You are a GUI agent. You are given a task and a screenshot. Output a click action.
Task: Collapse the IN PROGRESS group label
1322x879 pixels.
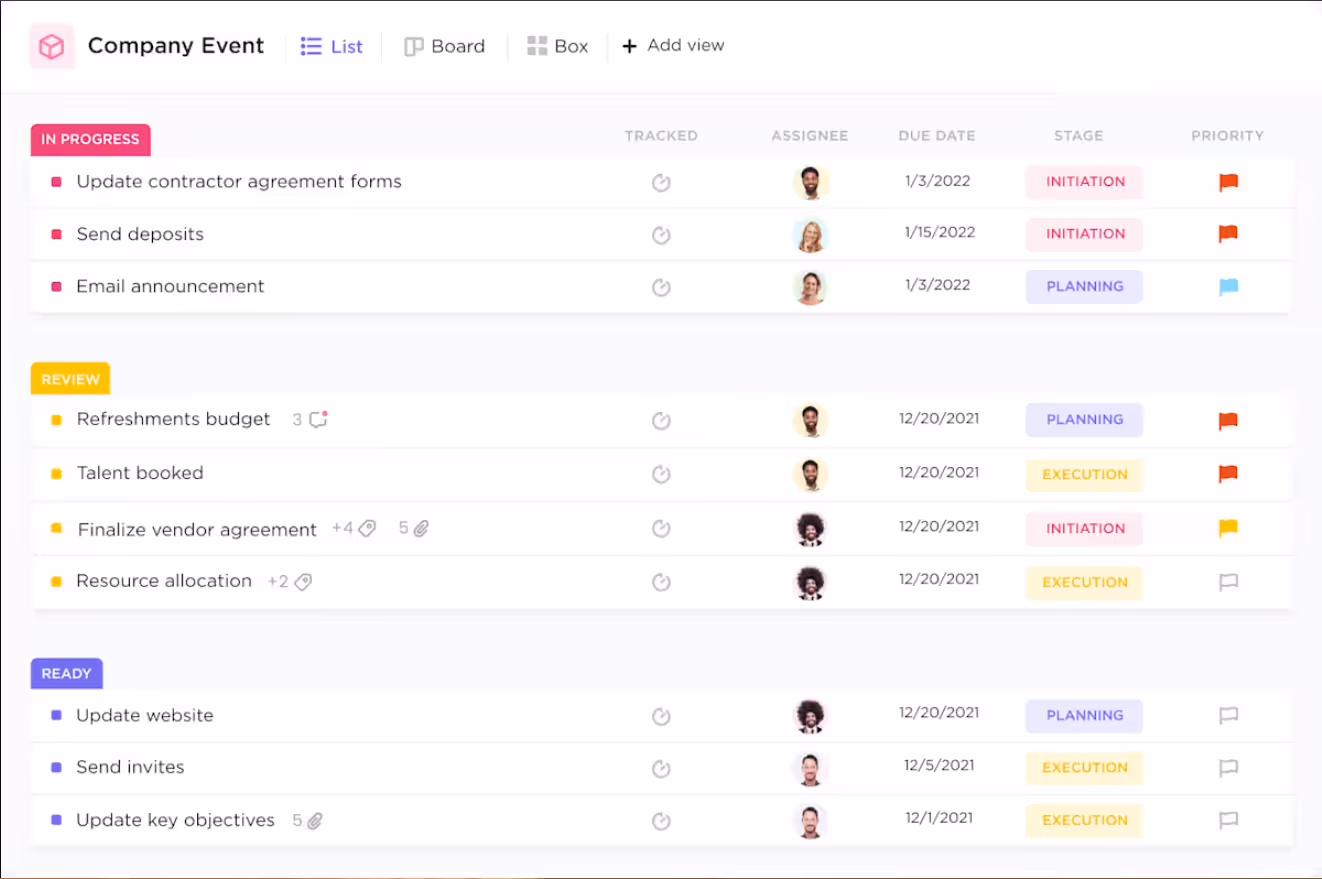(x=90, y=139)
